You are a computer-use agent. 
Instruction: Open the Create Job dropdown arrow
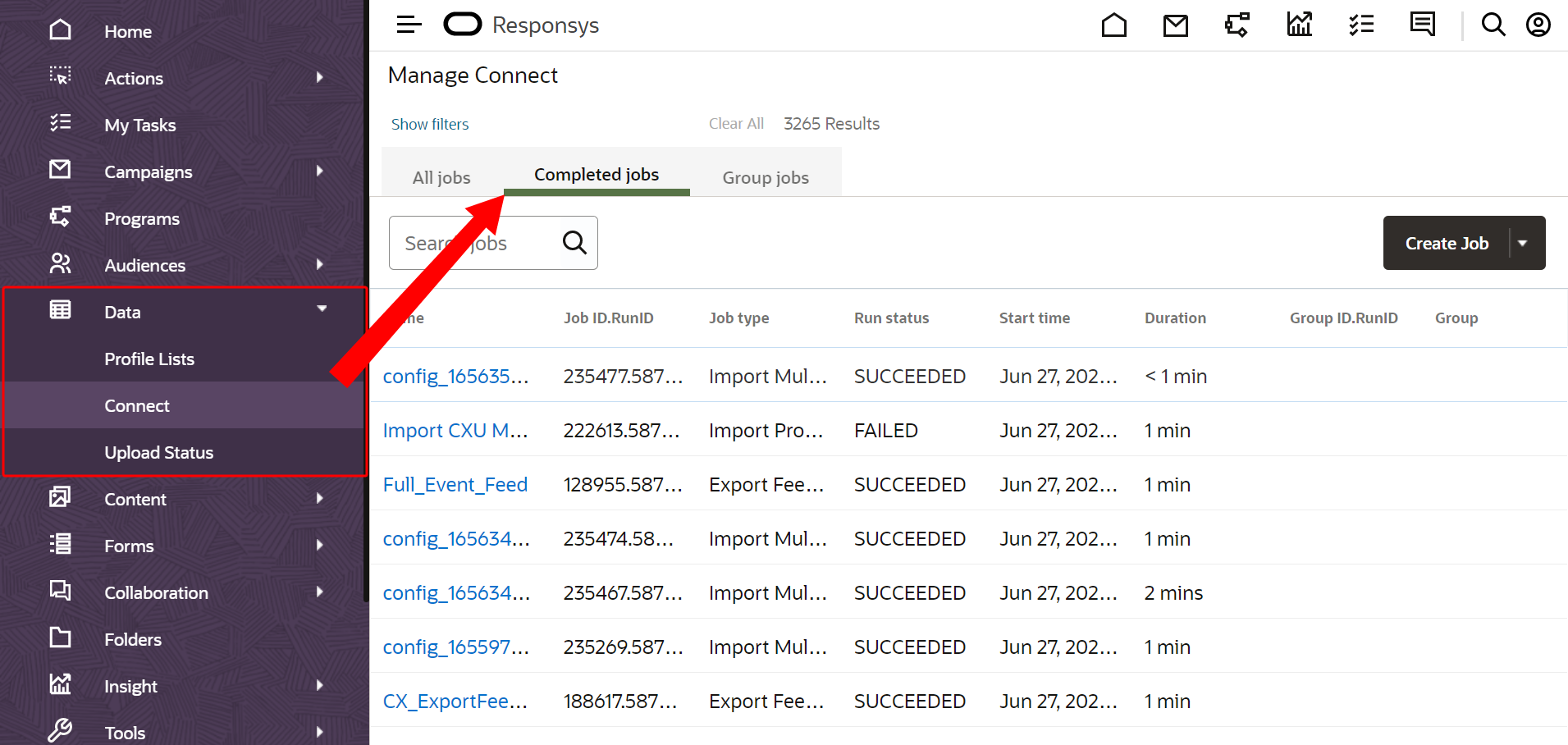pyautogui.click(x=1523, y=243)
